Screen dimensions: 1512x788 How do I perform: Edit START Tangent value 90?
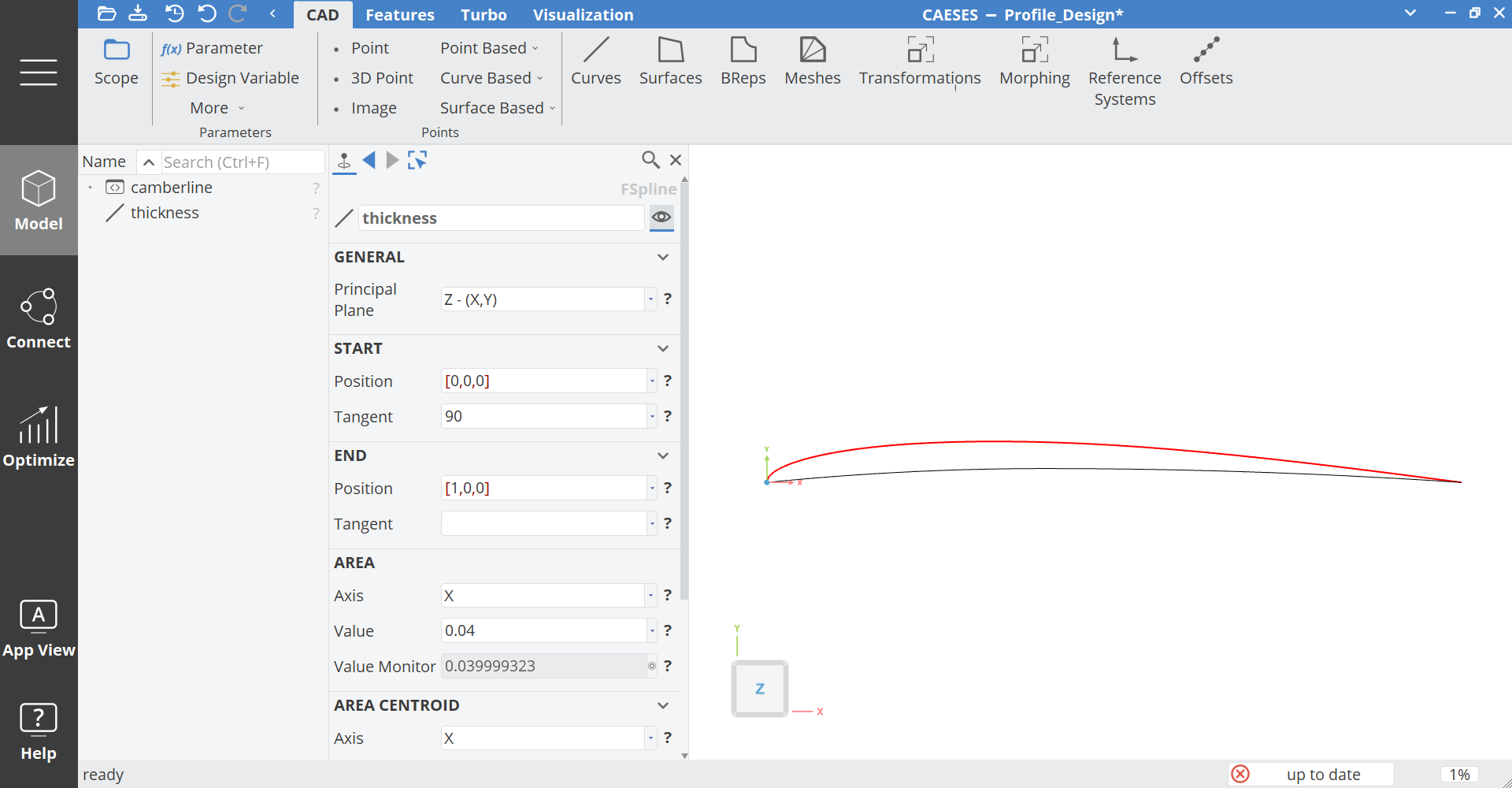[544, 416]
